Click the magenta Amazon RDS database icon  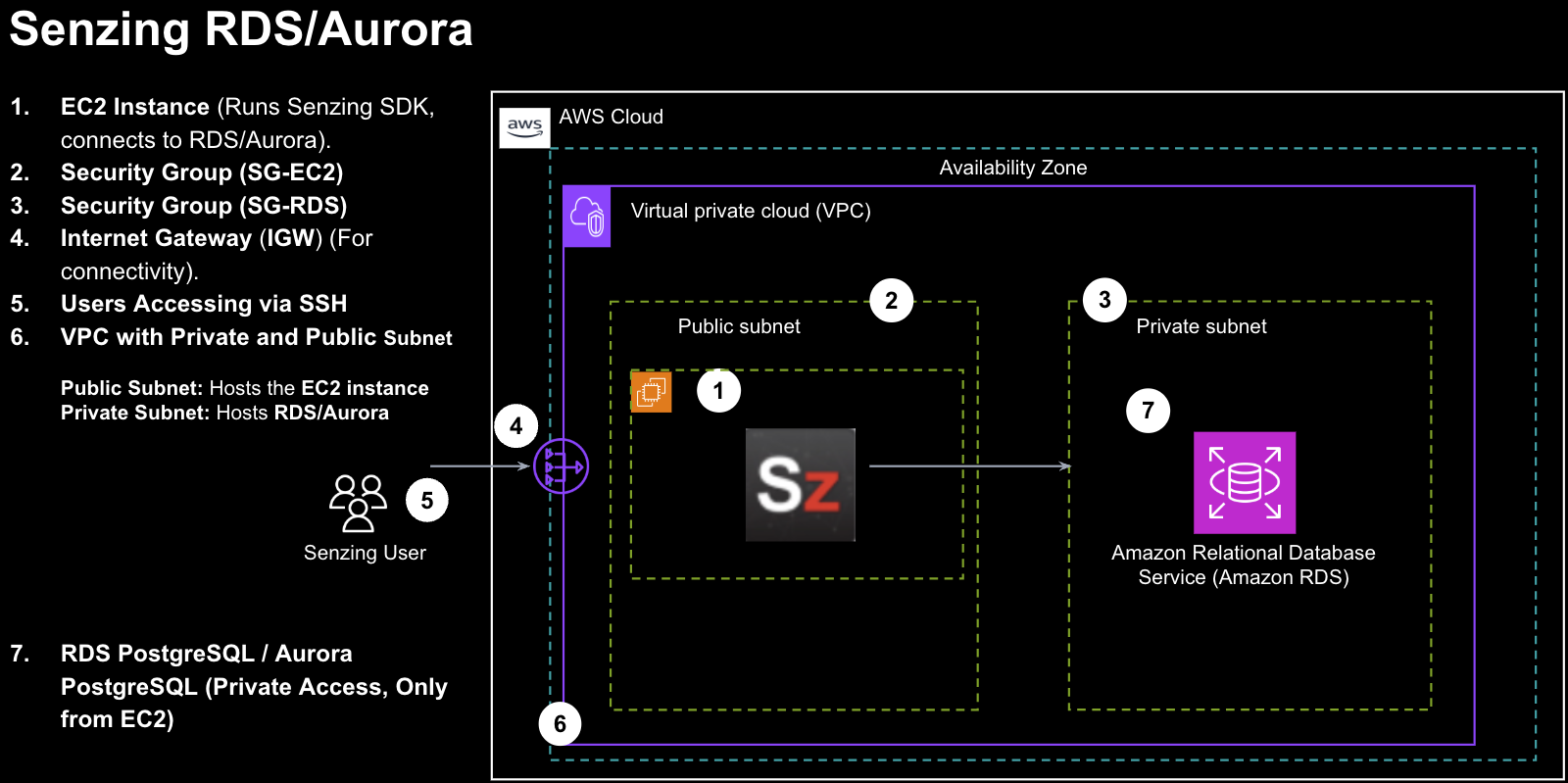[1245, 483]
